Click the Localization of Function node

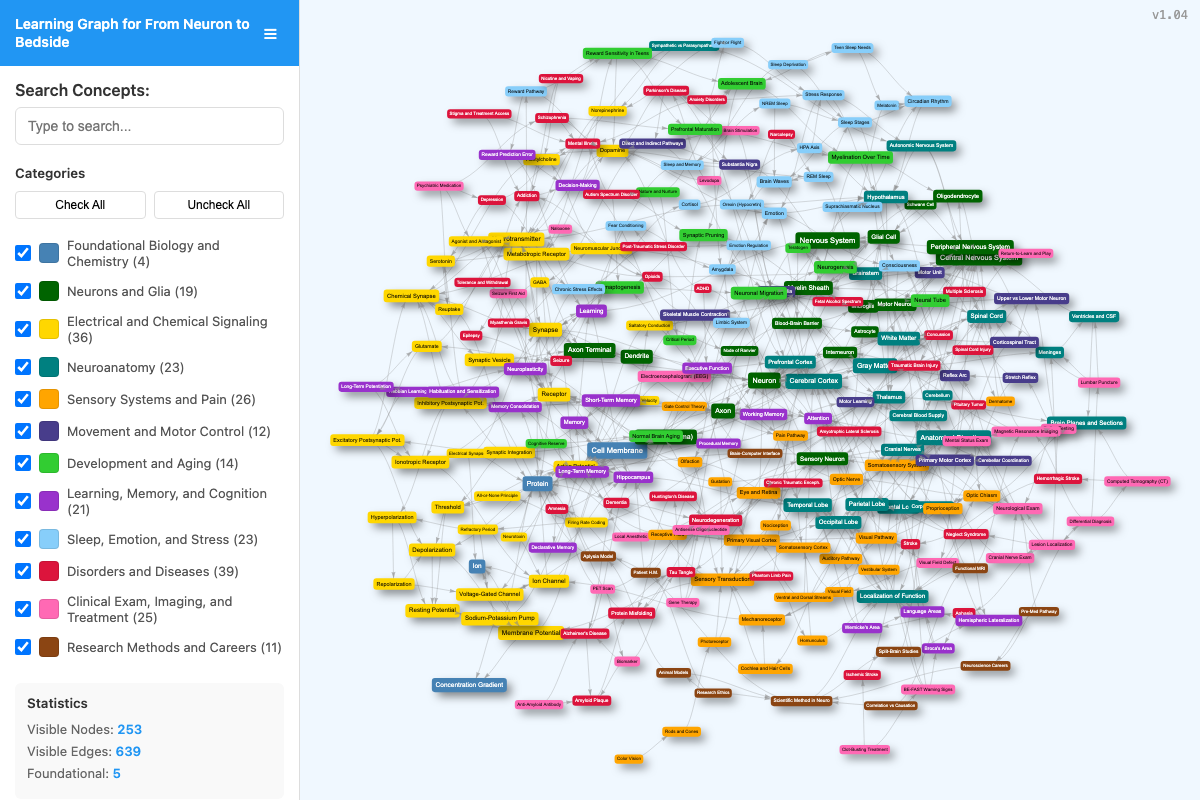[x=893, y=596]
